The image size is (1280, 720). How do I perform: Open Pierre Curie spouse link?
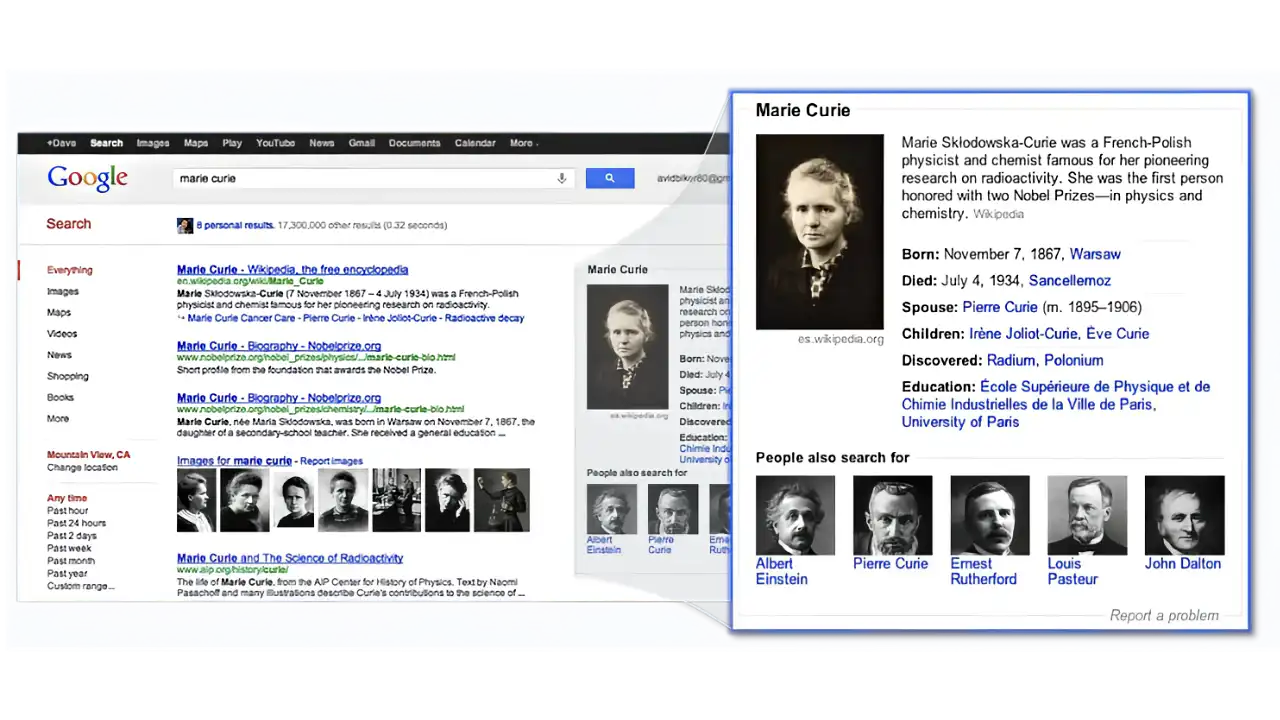(1000, 307)
